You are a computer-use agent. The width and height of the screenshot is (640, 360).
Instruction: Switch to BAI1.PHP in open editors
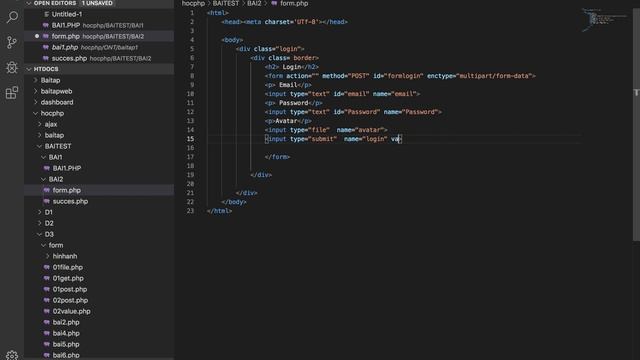point(99,25)
